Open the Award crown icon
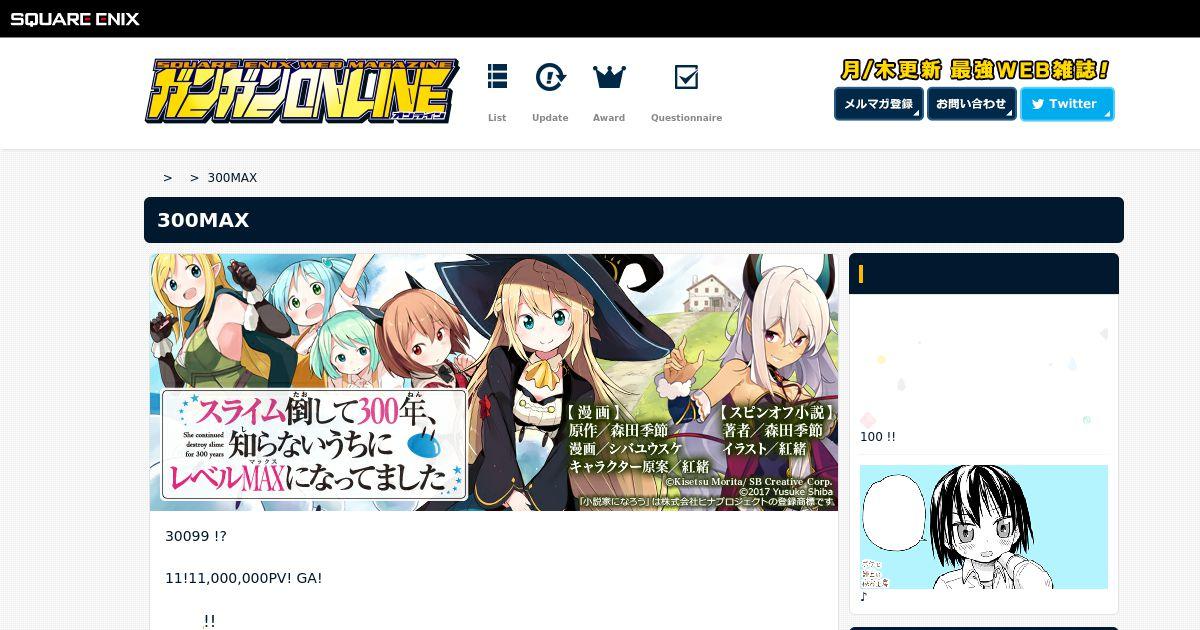Screen dimensions: 1200x630 pos(609,77)
